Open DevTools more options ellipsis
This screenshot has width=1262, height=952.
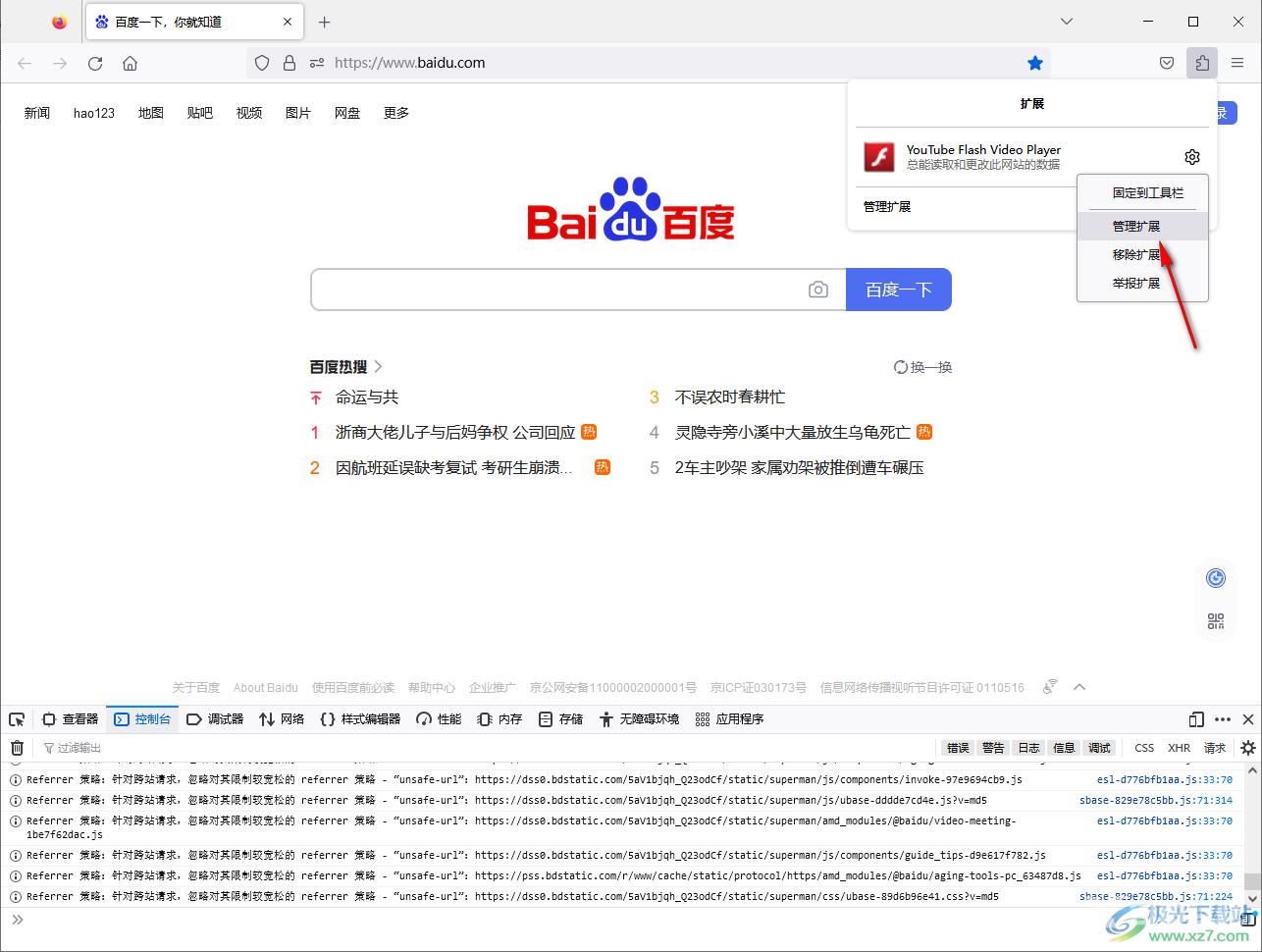click(x=1223, y=719)
